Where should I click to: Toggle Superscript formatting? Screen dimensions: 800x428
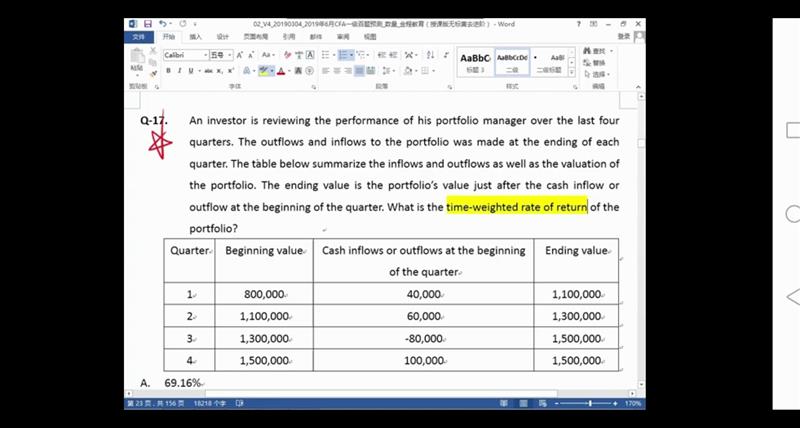point(231,71)
